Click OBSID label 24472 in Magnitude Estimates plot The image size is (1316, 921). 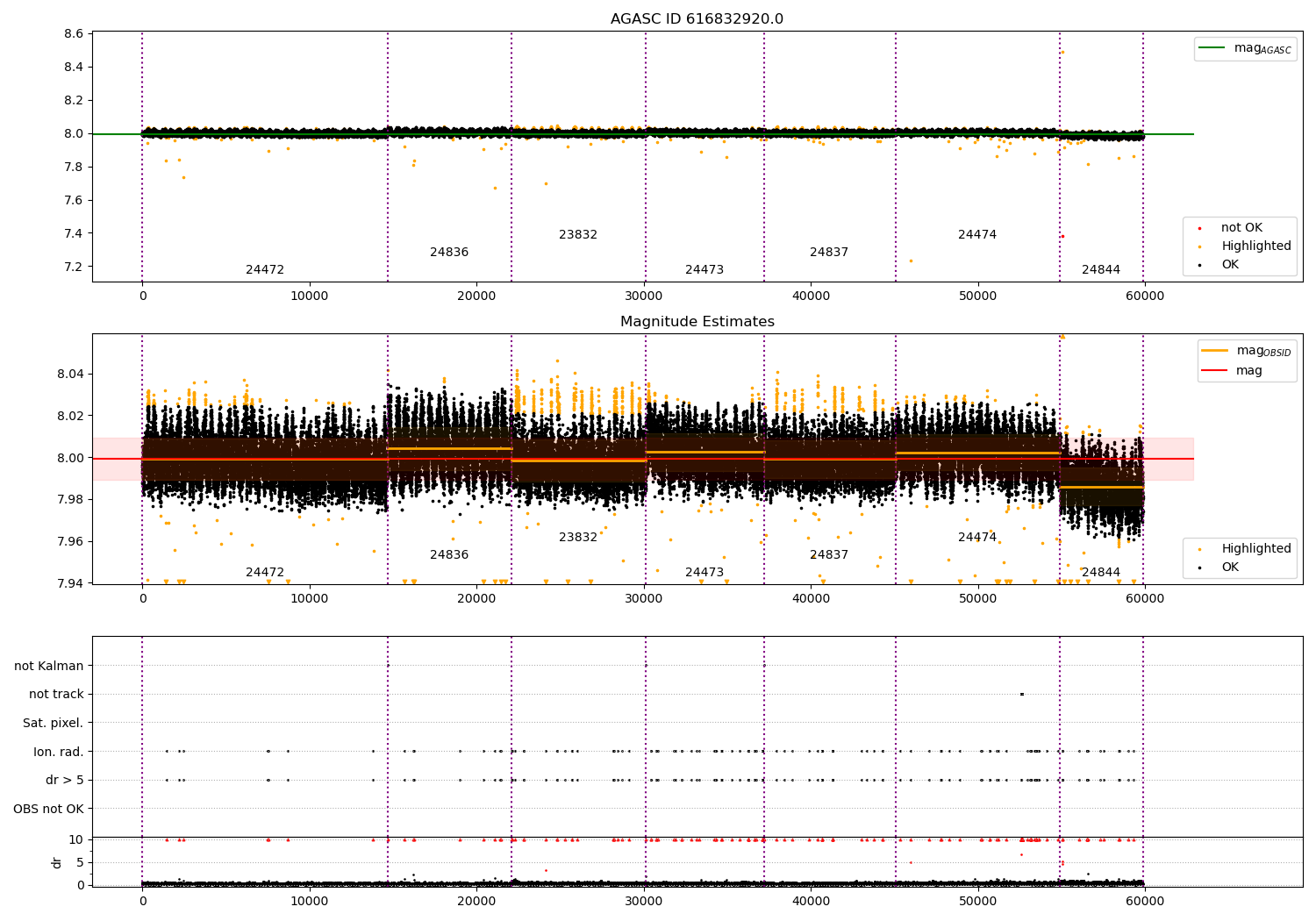click(x=265, y=573)
